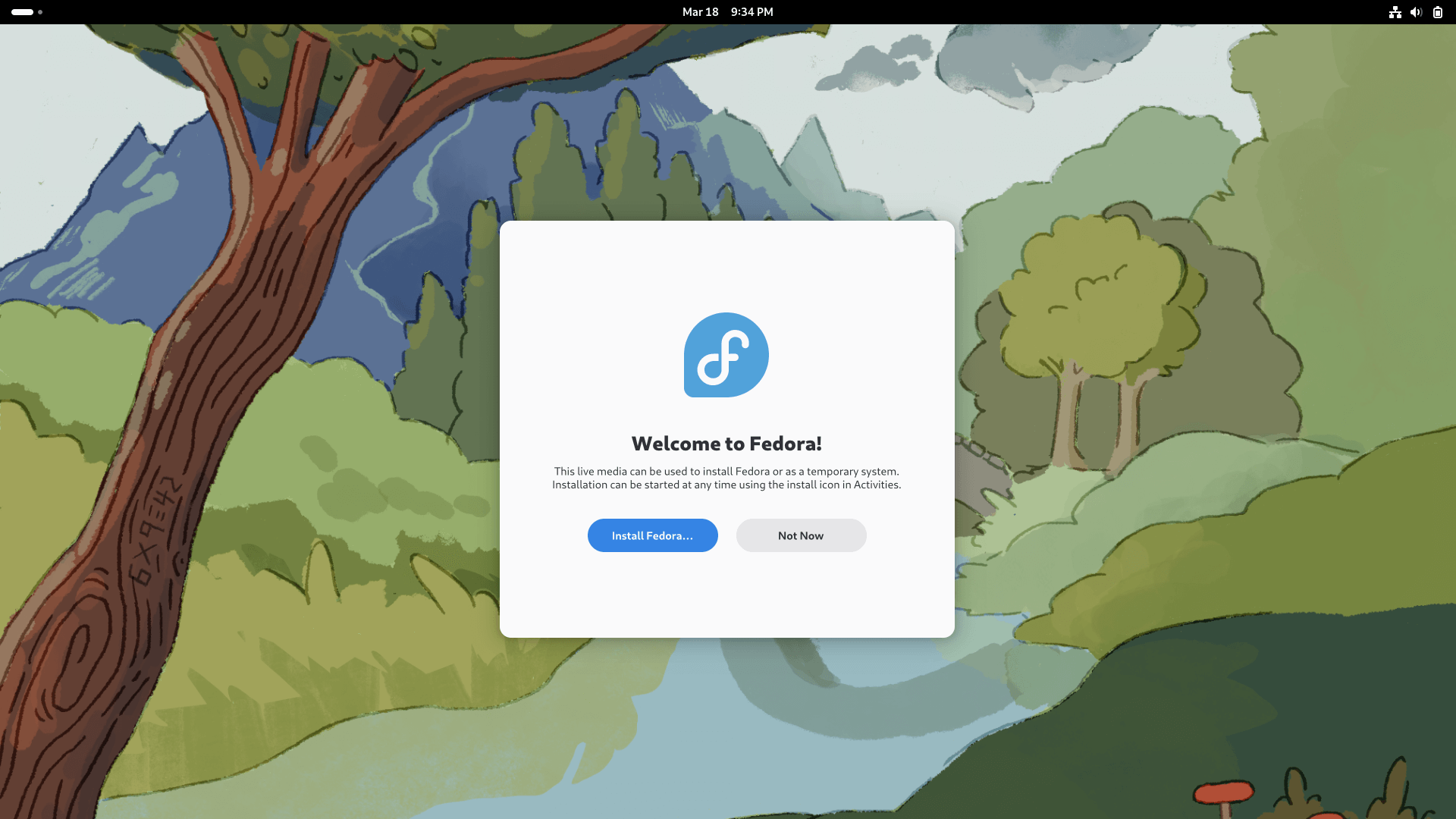Screen dimensions: 1456x819
Task: Click the volume speaker icon
Action: 1416,12
